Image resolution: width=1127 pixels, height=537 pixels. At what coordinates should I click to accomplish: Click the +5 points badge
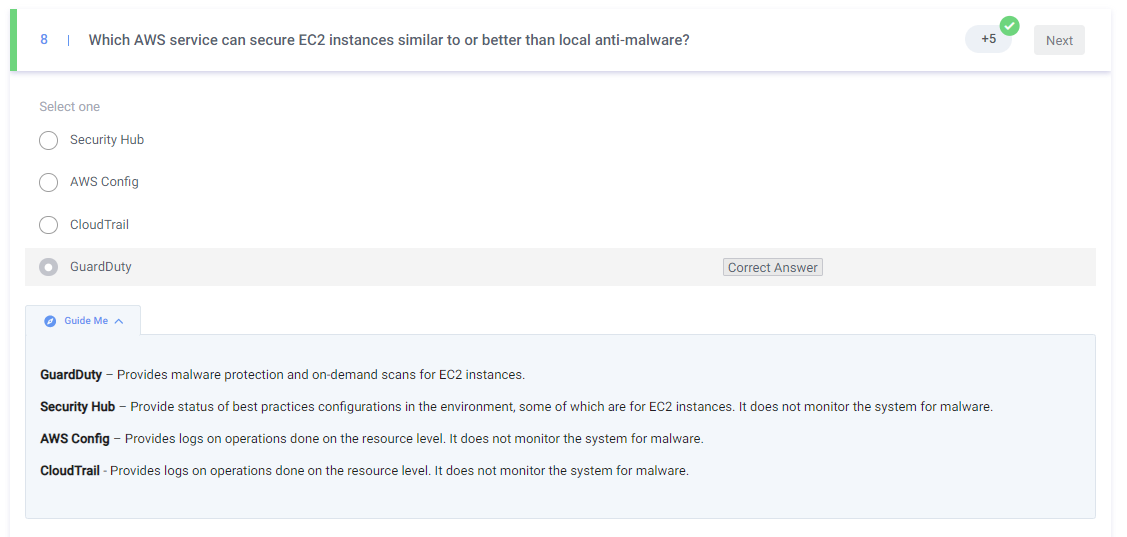(987, 39)
